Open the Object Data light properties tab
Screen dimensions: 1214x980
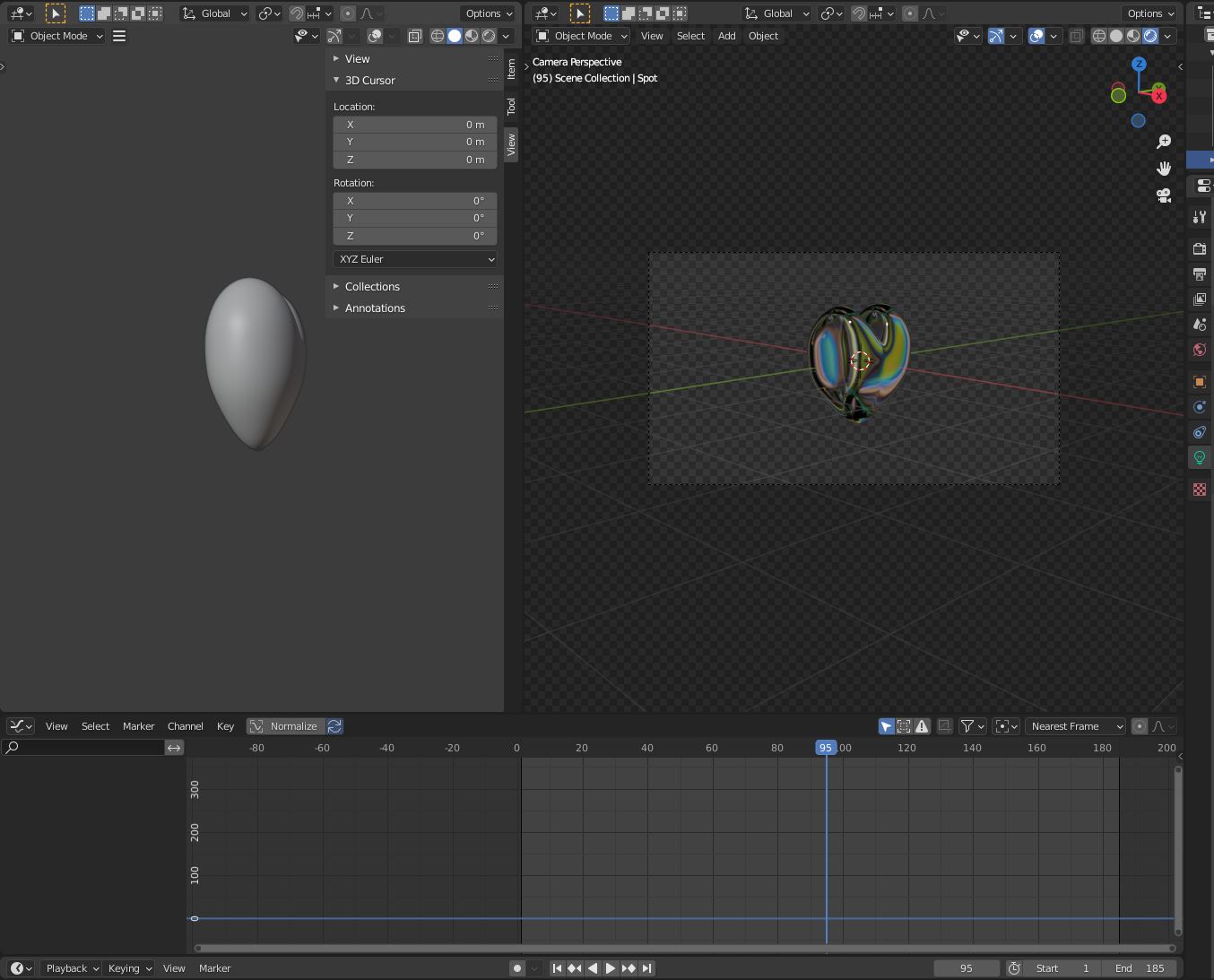tap(1200, 457)
